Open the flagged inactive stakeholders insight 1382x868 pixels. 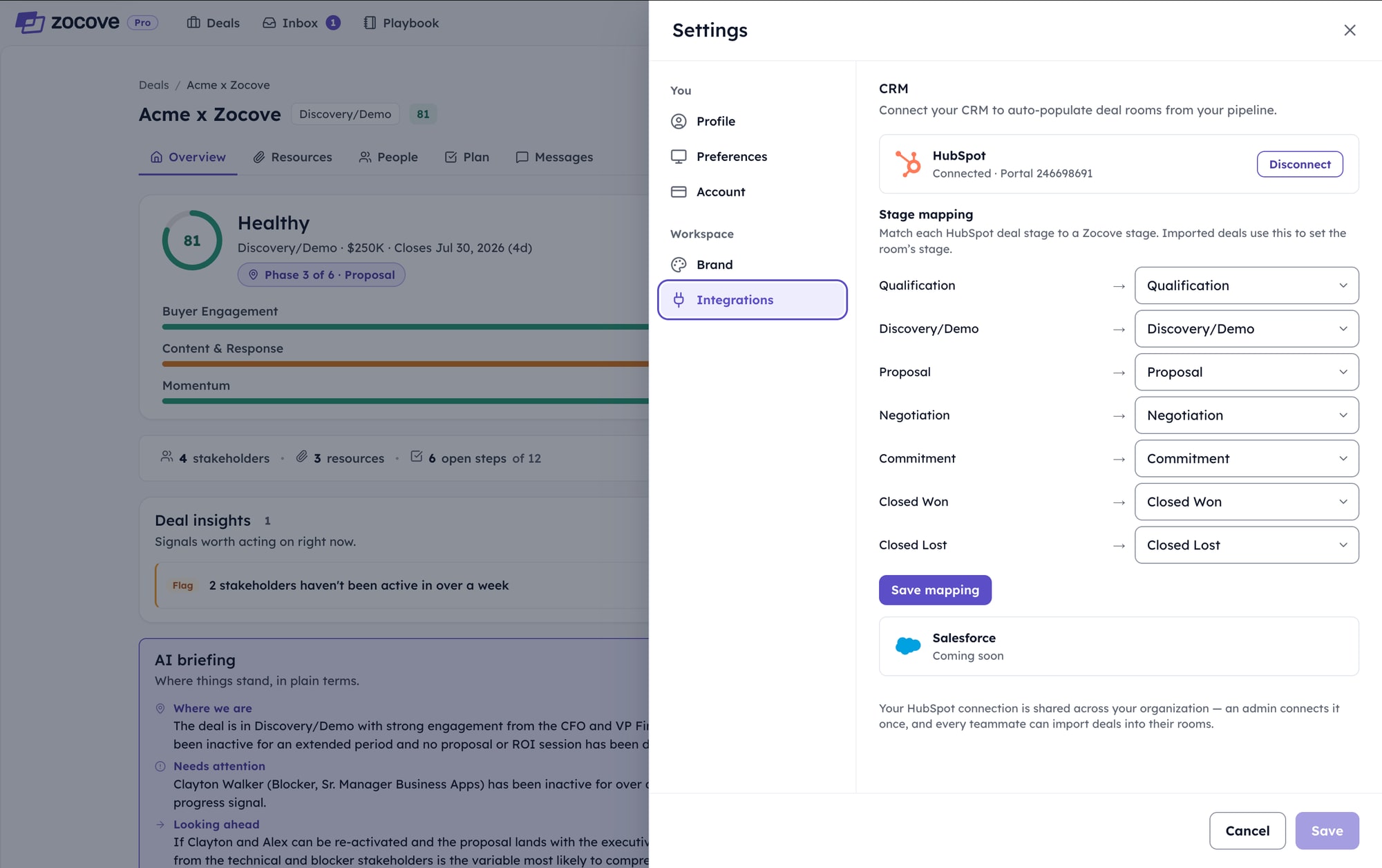coord(402,585)
